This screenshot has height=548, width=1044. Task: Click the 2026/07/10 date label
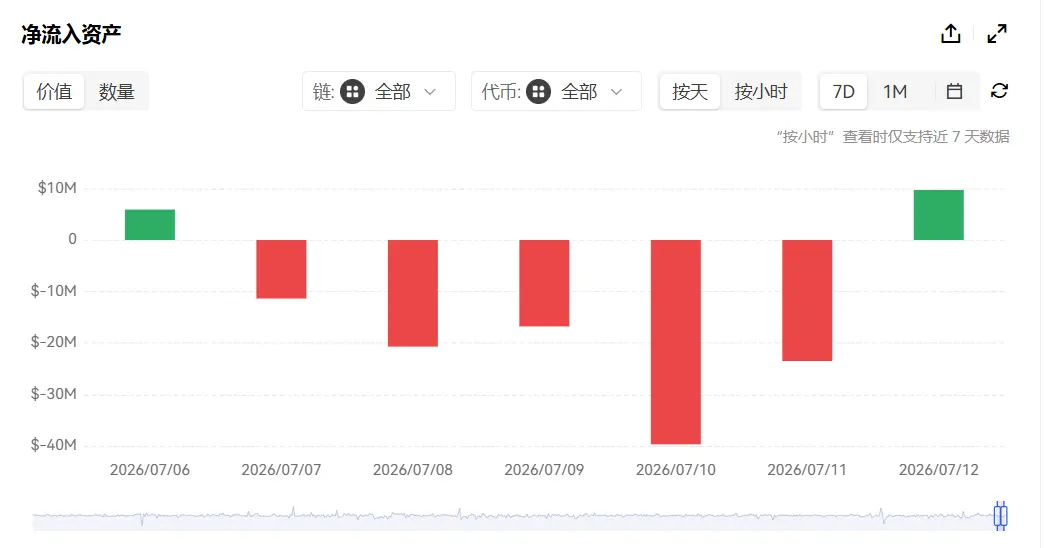pos(676,469)
